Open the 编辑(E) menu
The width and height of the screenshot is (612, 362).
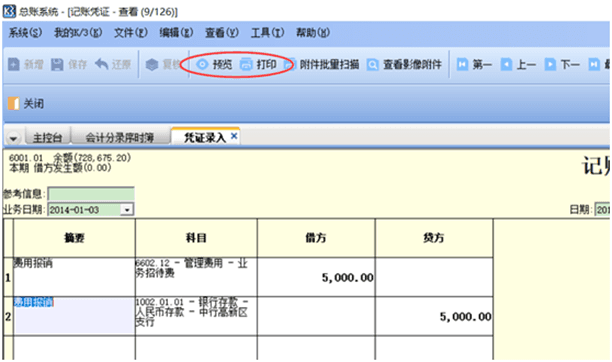tap(176, 33)
